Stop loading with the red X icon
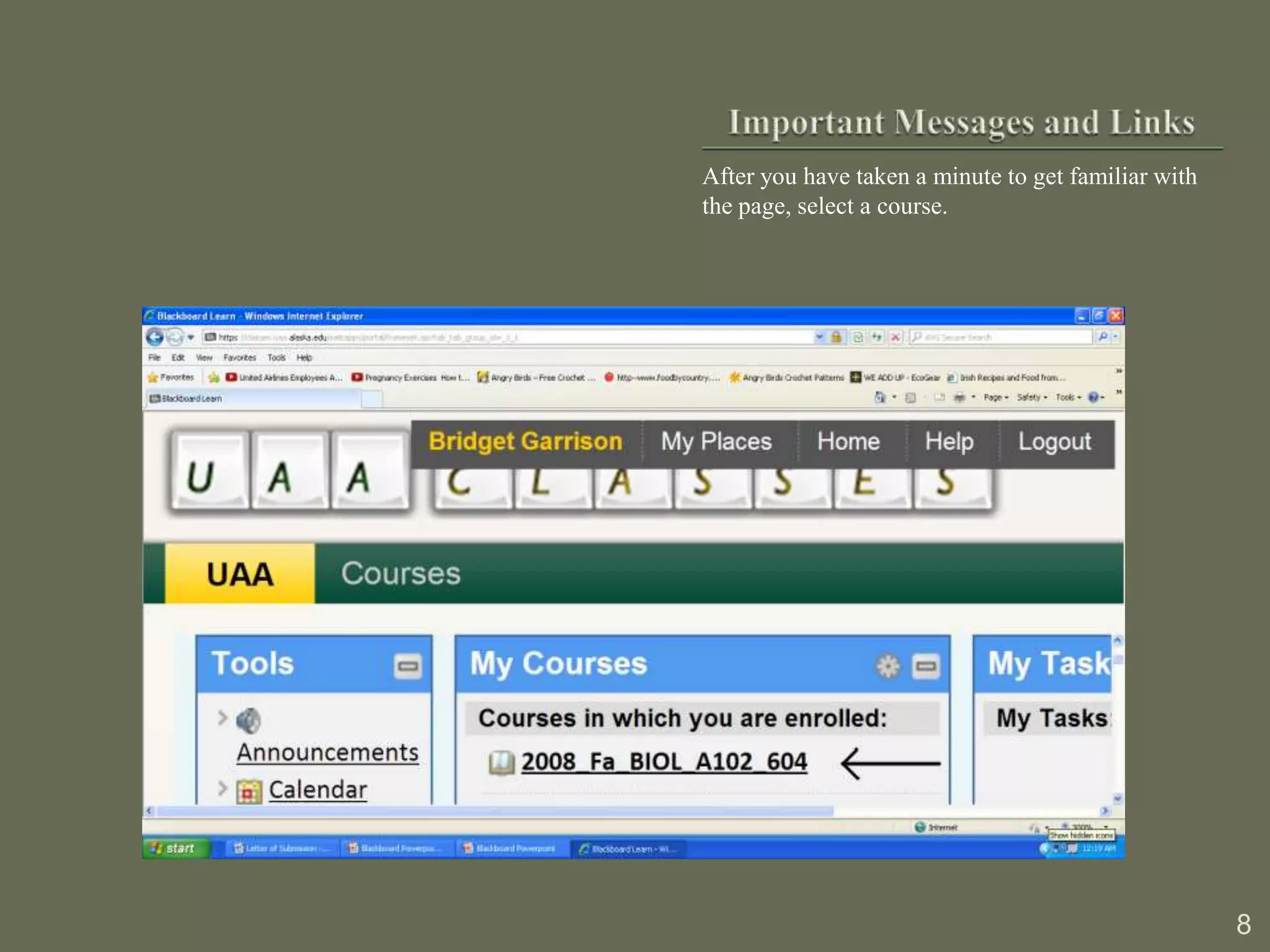Viewport: 1270px width, 952px height. pos(895,337)
